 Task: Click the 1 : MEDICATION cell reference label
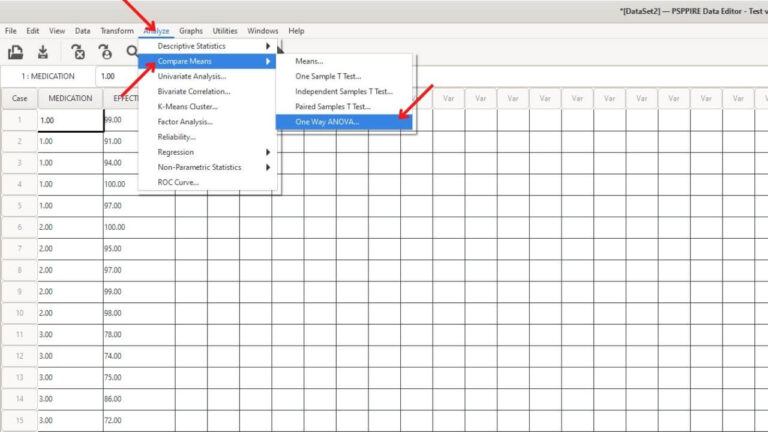click(48, 76)
